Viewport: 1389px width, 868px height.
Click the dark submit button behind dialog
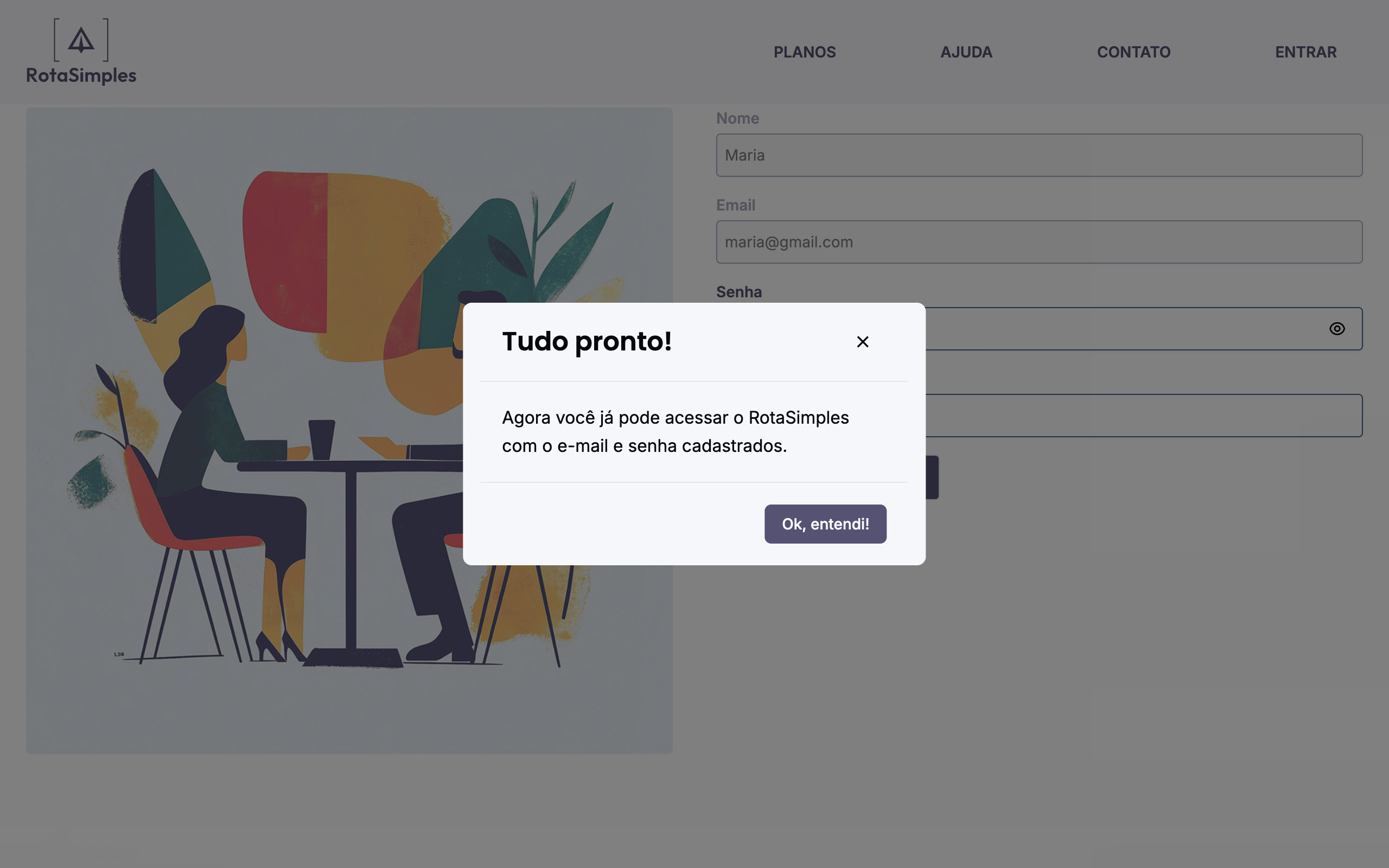[x=932, y=477]
